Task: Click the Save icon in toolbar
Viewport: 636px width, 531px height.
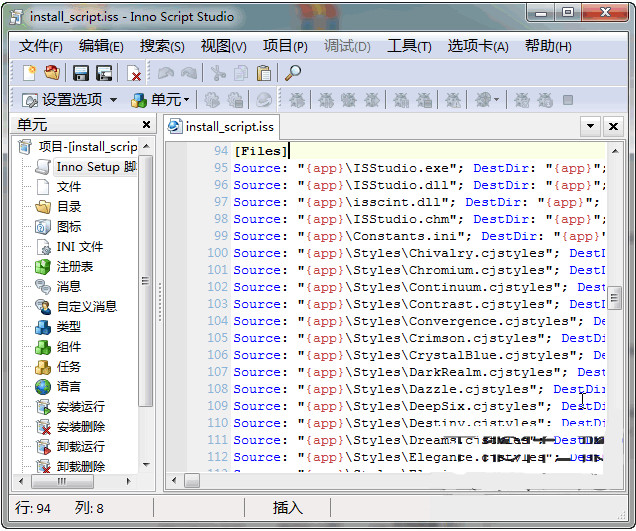Action: click(80, 73)
